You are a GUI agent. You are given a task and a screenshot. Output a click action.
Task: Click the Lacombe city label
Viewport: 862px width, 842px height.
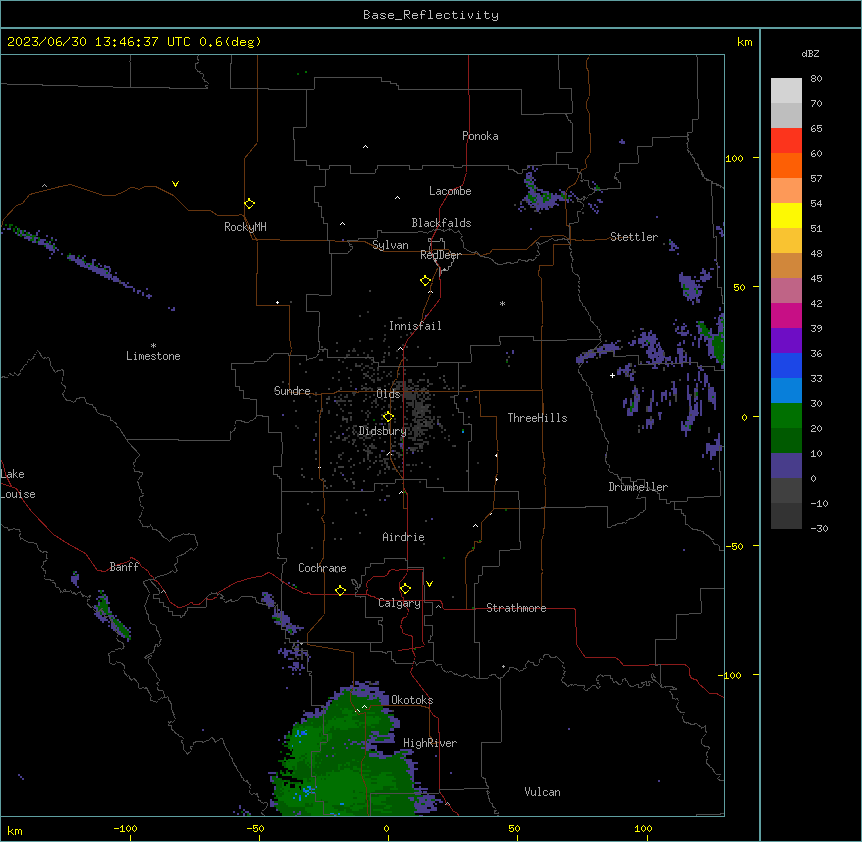coord(450,191)
